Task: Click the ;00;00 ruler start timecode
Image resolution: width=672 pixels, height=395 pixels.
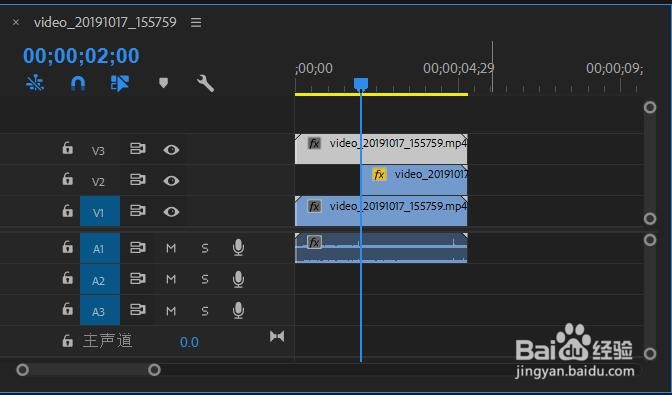Action: coord(314,68)
